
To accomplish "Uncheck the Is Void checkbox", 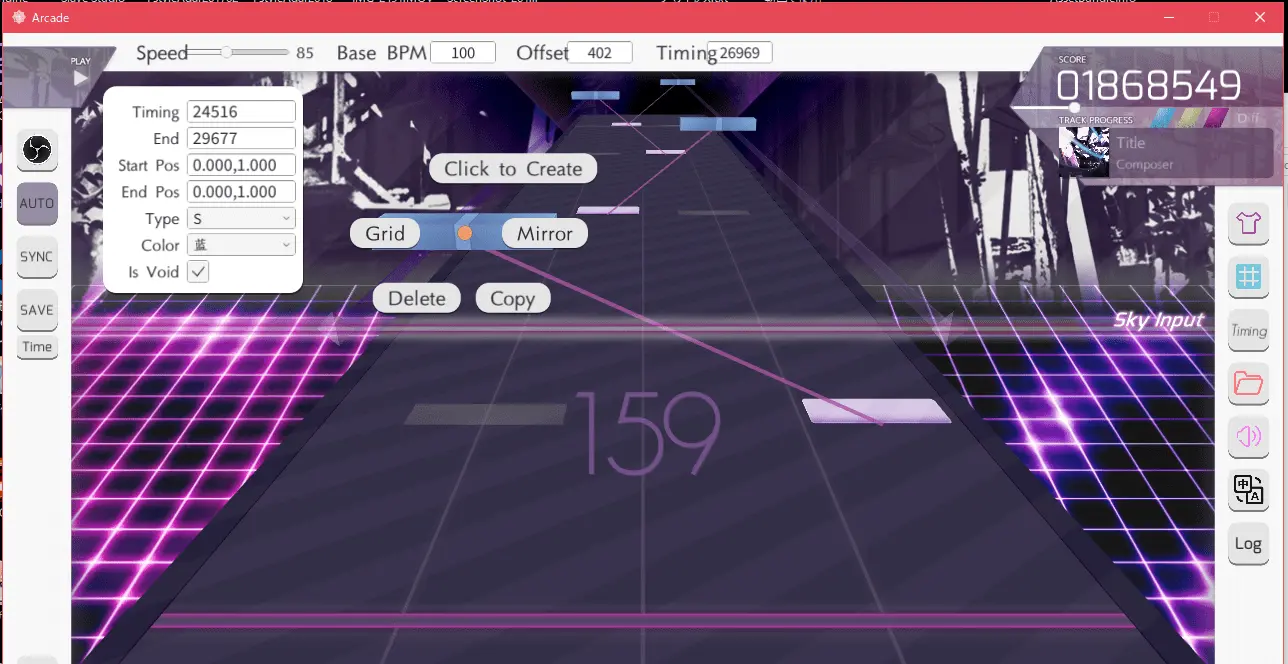I will [199, 272].
